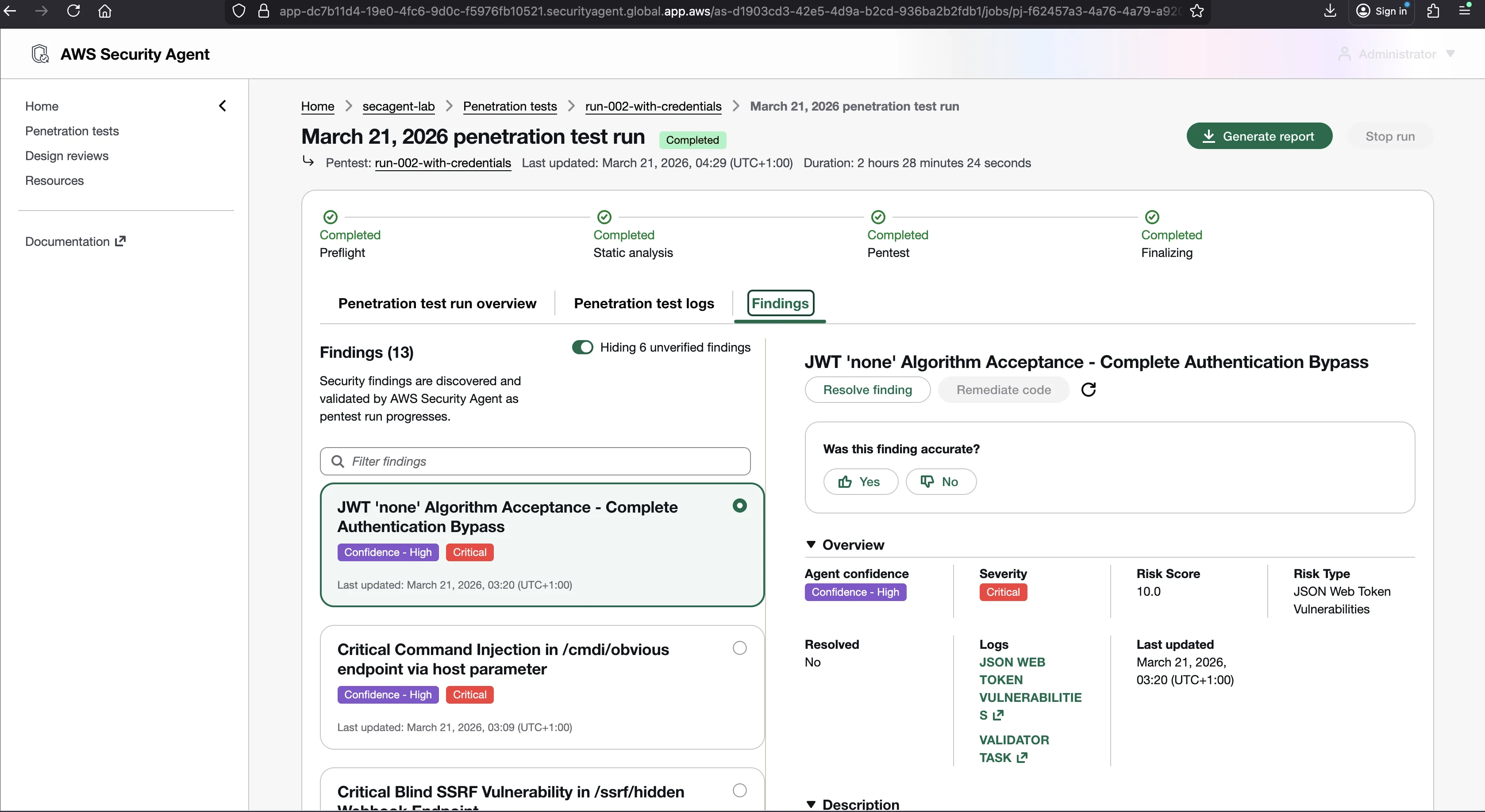
Task: Click the padlock site info icon
Action: click(263, 11)
